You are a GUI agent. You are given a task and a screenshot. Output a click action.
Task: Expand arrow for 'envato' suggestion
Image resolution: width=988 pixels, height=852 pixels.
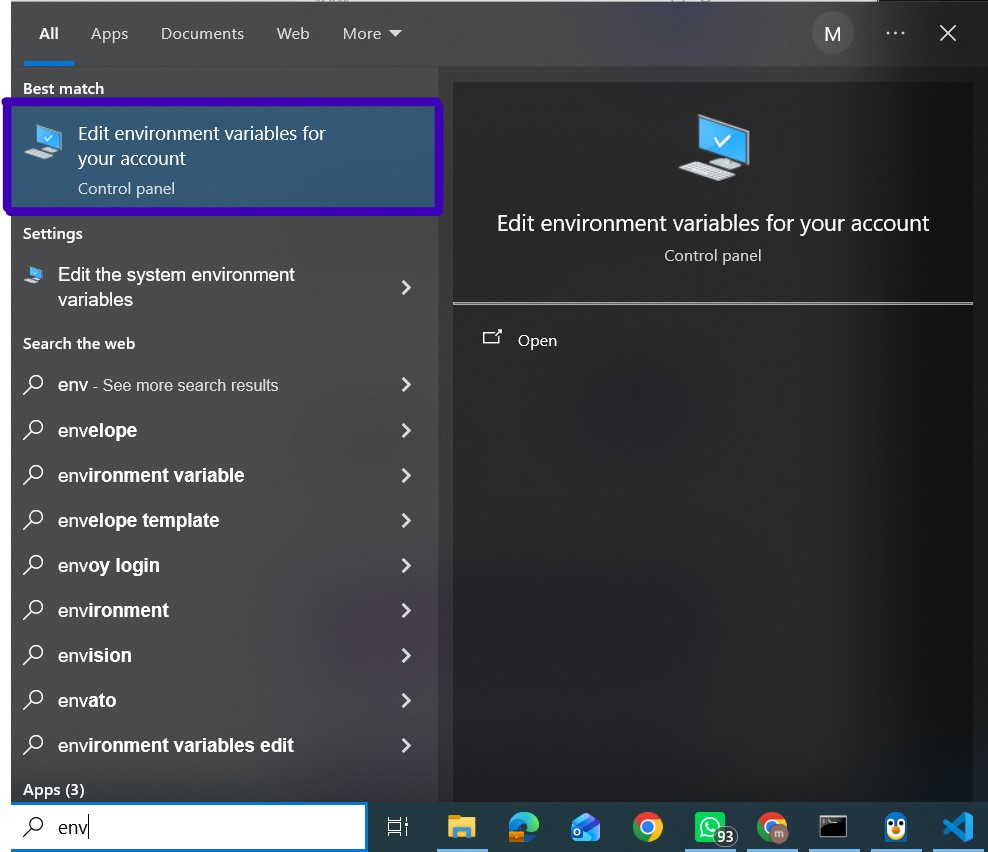pyautogui.click(x=406, y=700)
